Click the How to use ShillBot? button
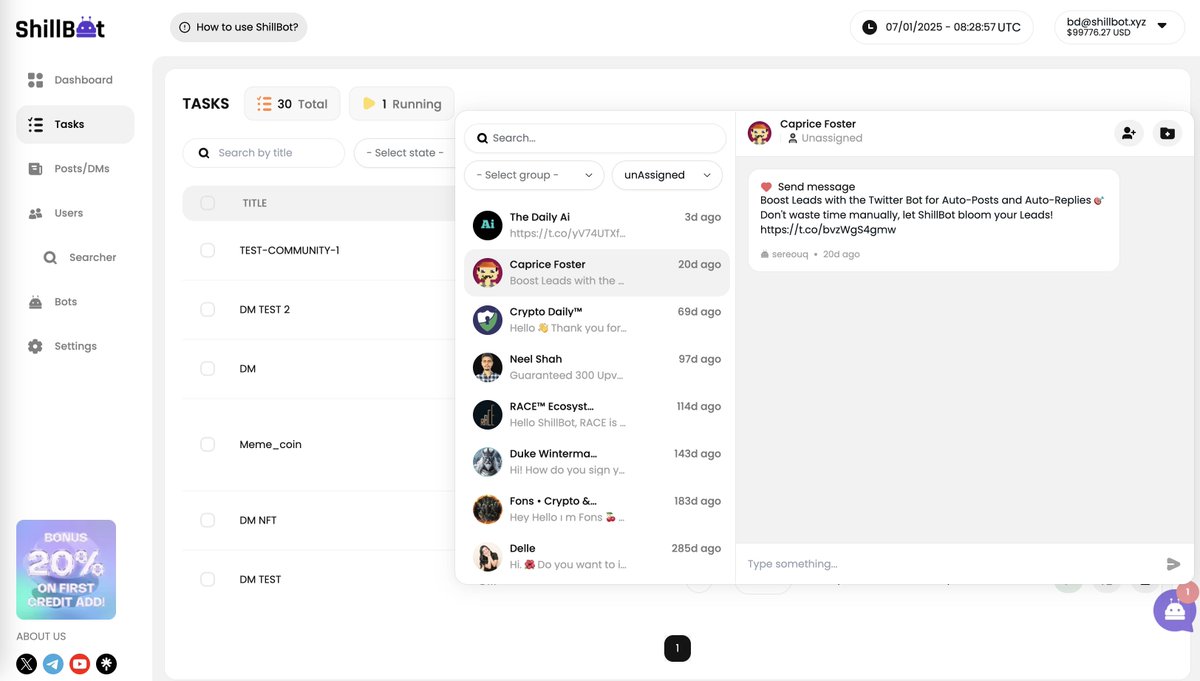 pyautogui.click(x=239, y=27)
